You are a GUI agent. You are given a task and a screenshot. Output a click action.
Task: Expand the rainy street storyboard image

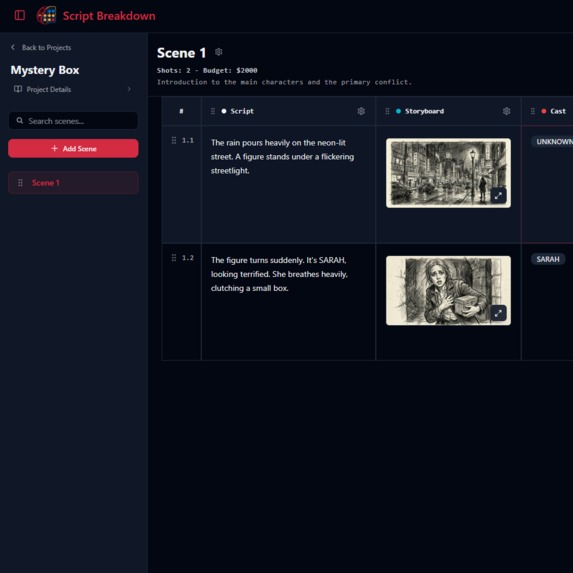(x=498, y=196)
